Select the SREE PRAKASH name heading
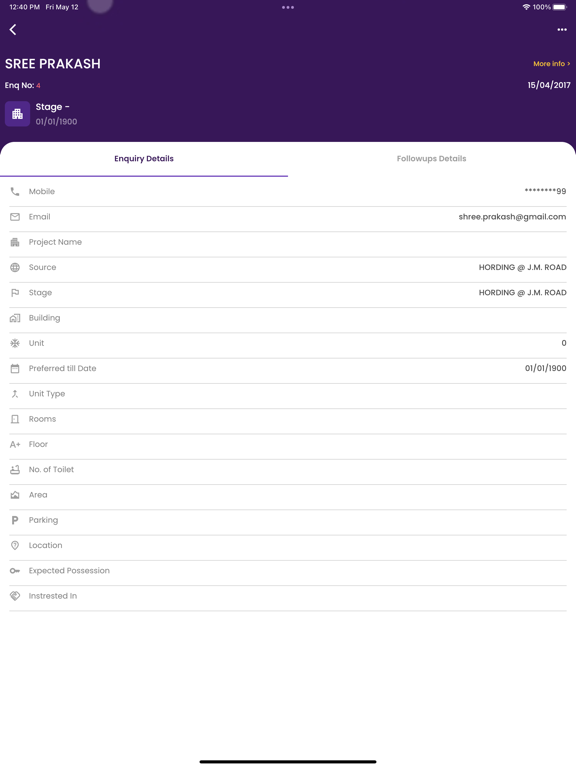 click(x=53, y=64)
